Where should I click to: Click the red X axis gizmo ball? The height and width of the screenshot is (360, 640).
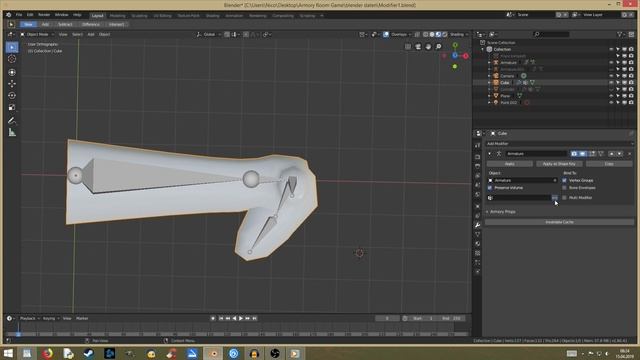(465, 56)
